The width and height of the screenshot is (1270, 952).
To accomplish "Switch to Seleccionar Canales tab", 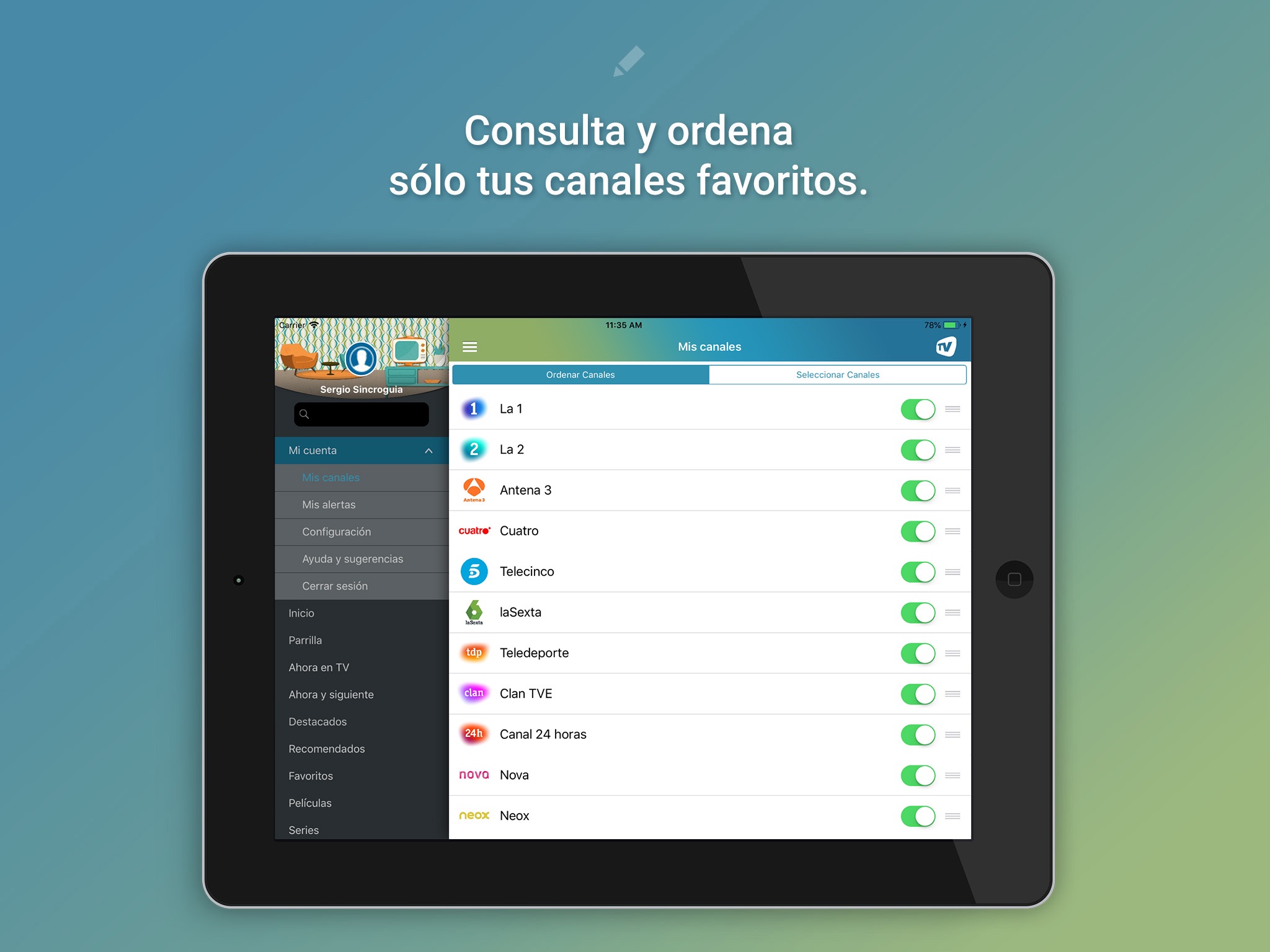I will [x=839, y=375].
